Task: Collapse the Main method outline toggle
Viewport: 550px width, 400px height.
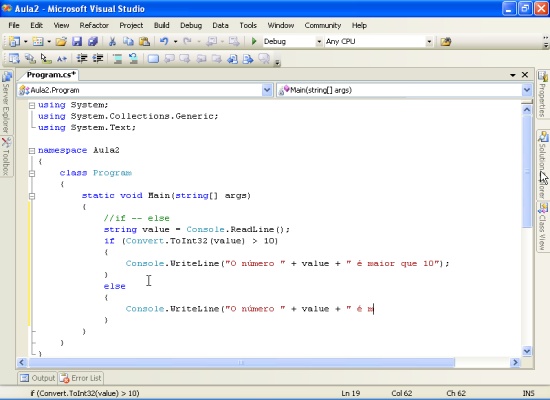Action: [x=32, y=196]
